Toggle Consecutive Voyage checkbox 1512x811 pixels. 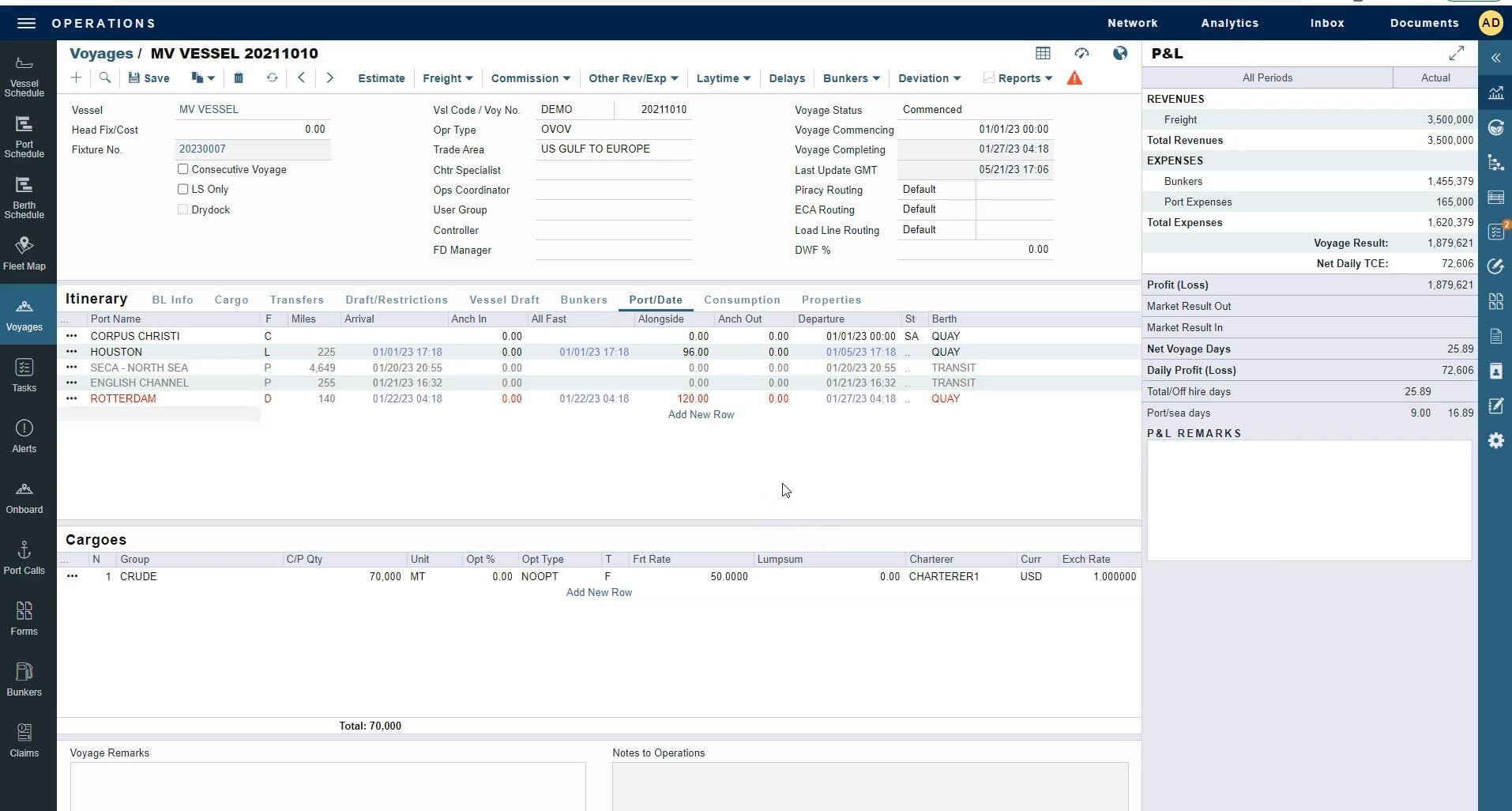pyautogui.click(x=183, y=169)
